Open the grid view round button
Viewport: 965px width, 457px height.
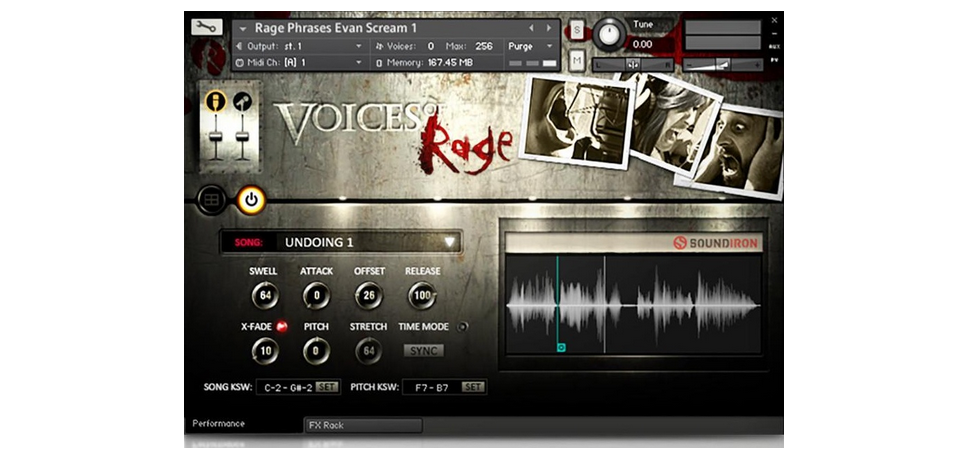(212, 201)
